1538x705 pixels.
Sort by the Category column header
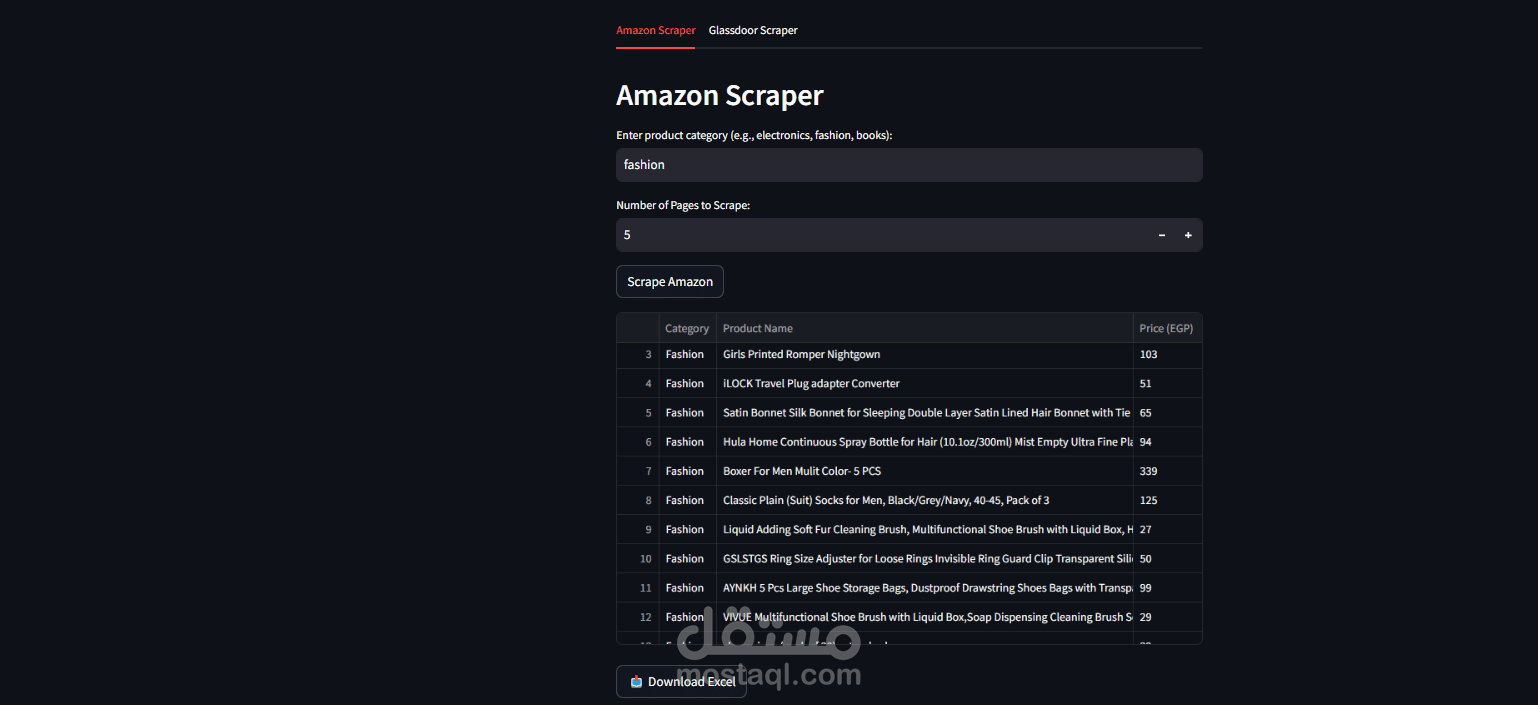[687, 328]
